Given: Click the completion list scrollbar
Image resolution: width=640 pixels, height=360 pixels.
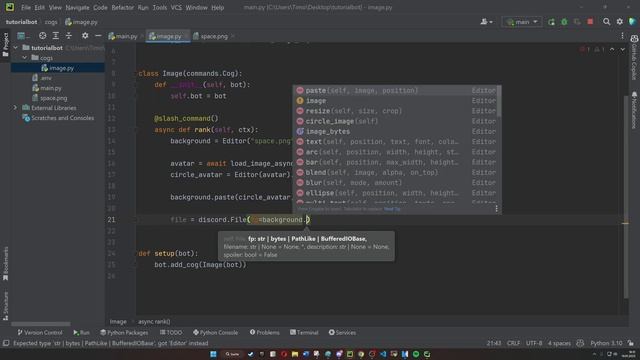Looking at the screenshot, I should (499, 101).
